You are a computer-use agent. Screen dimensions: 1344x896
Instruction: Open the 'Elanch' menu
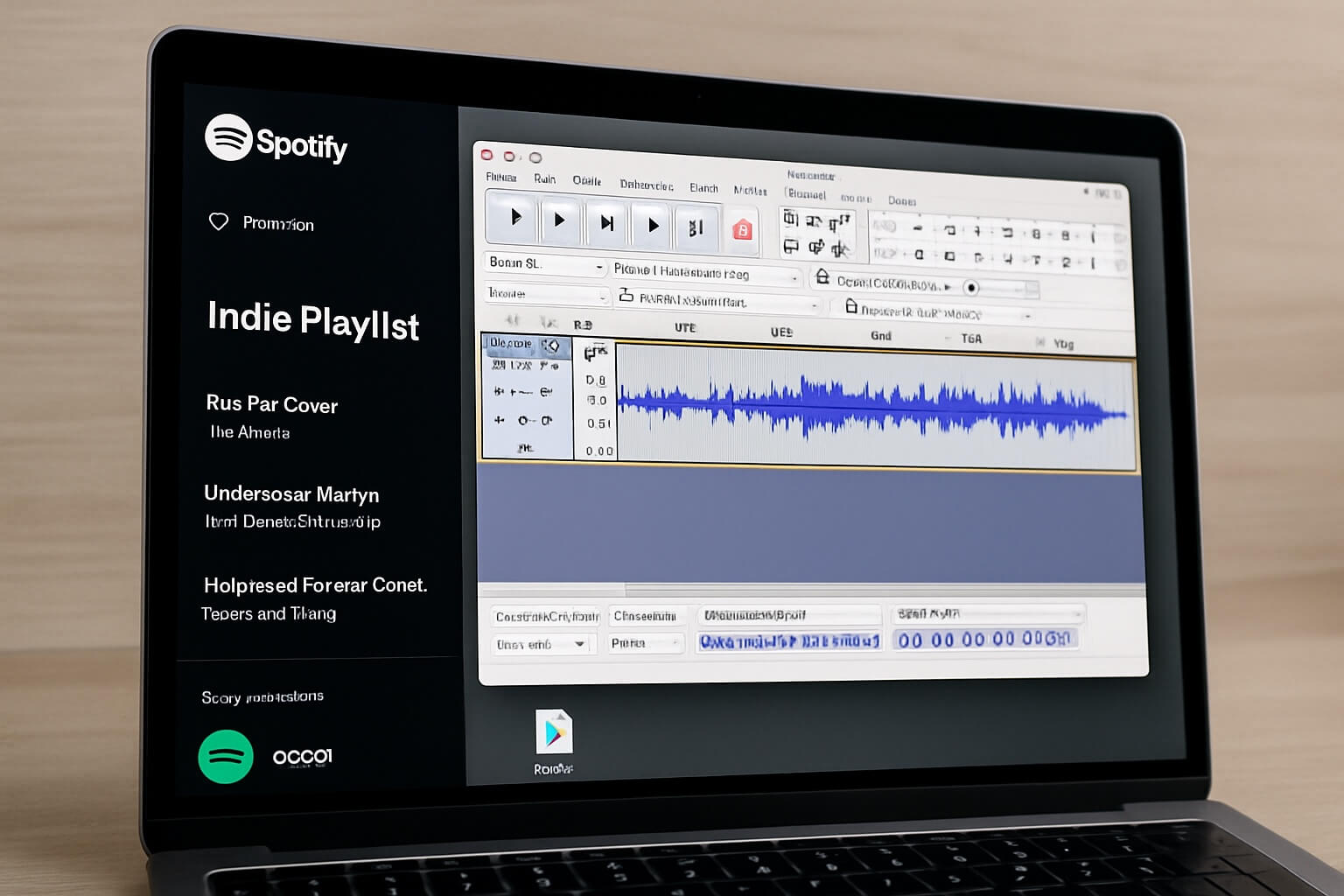click(x=703, y=188)
